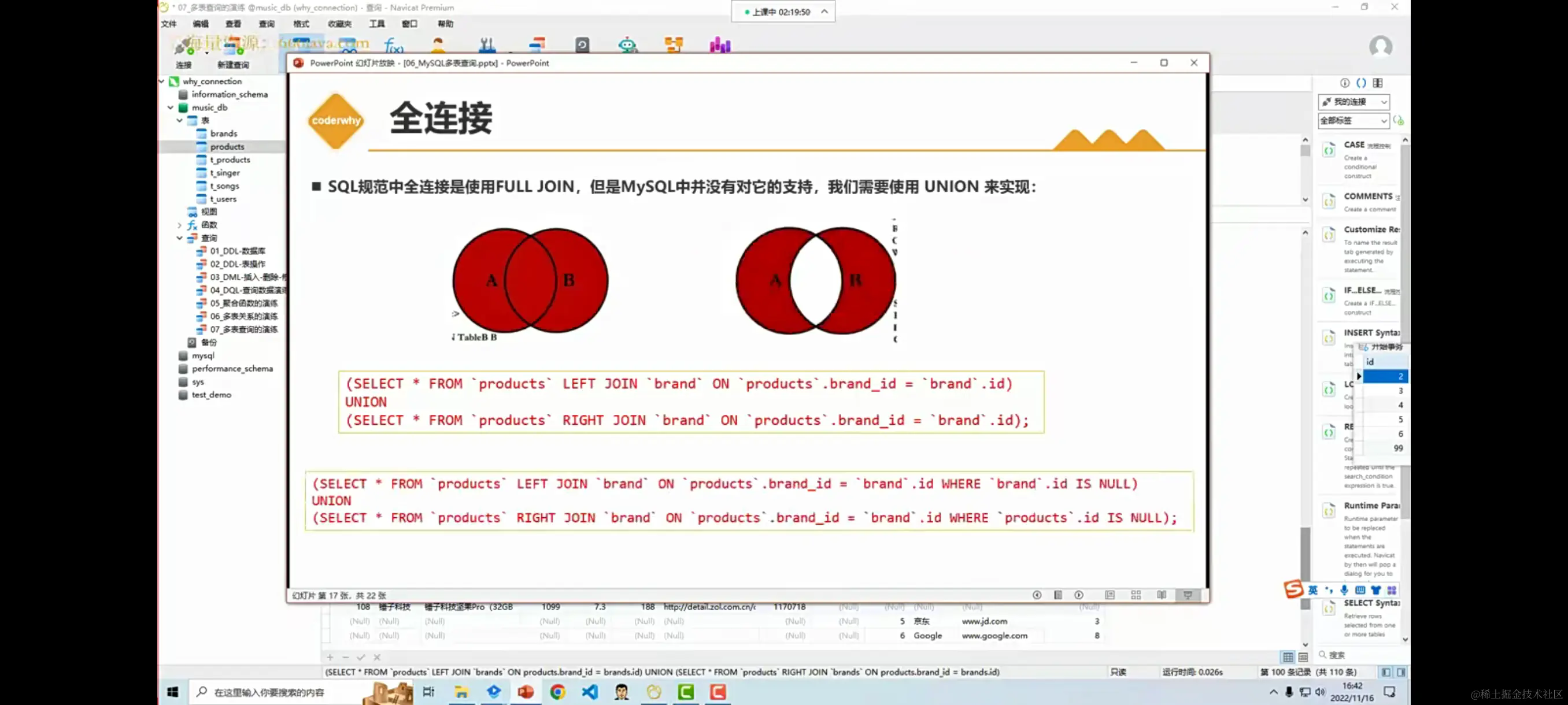This screenshot has width=1568, height=705.
Task: Switch PowerPoint to slide sorter view
Action: pos(1135,595)
